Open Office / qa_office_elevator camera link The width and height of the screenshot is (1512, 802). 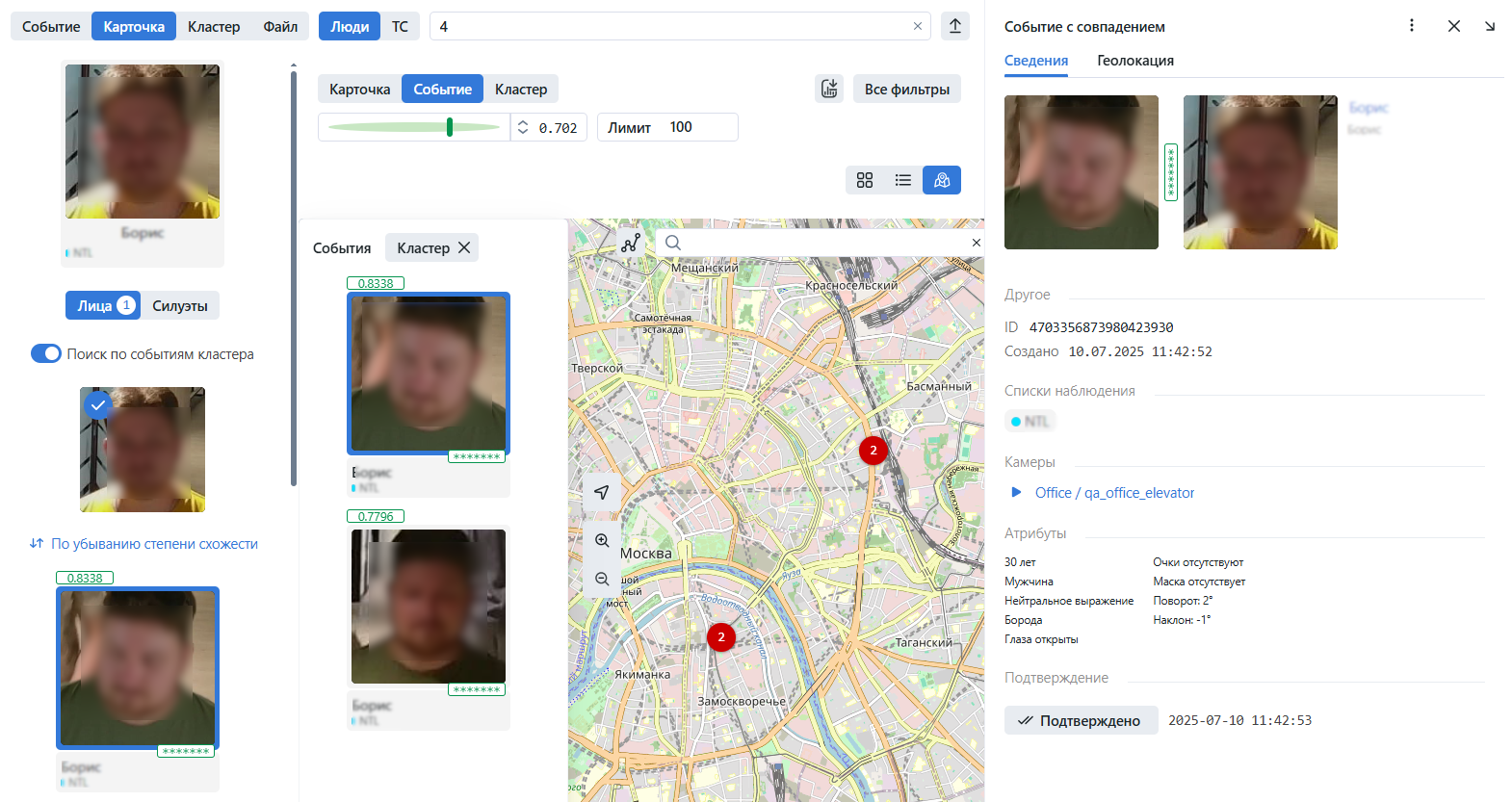pyautogui.click(x=1114, y=493)
